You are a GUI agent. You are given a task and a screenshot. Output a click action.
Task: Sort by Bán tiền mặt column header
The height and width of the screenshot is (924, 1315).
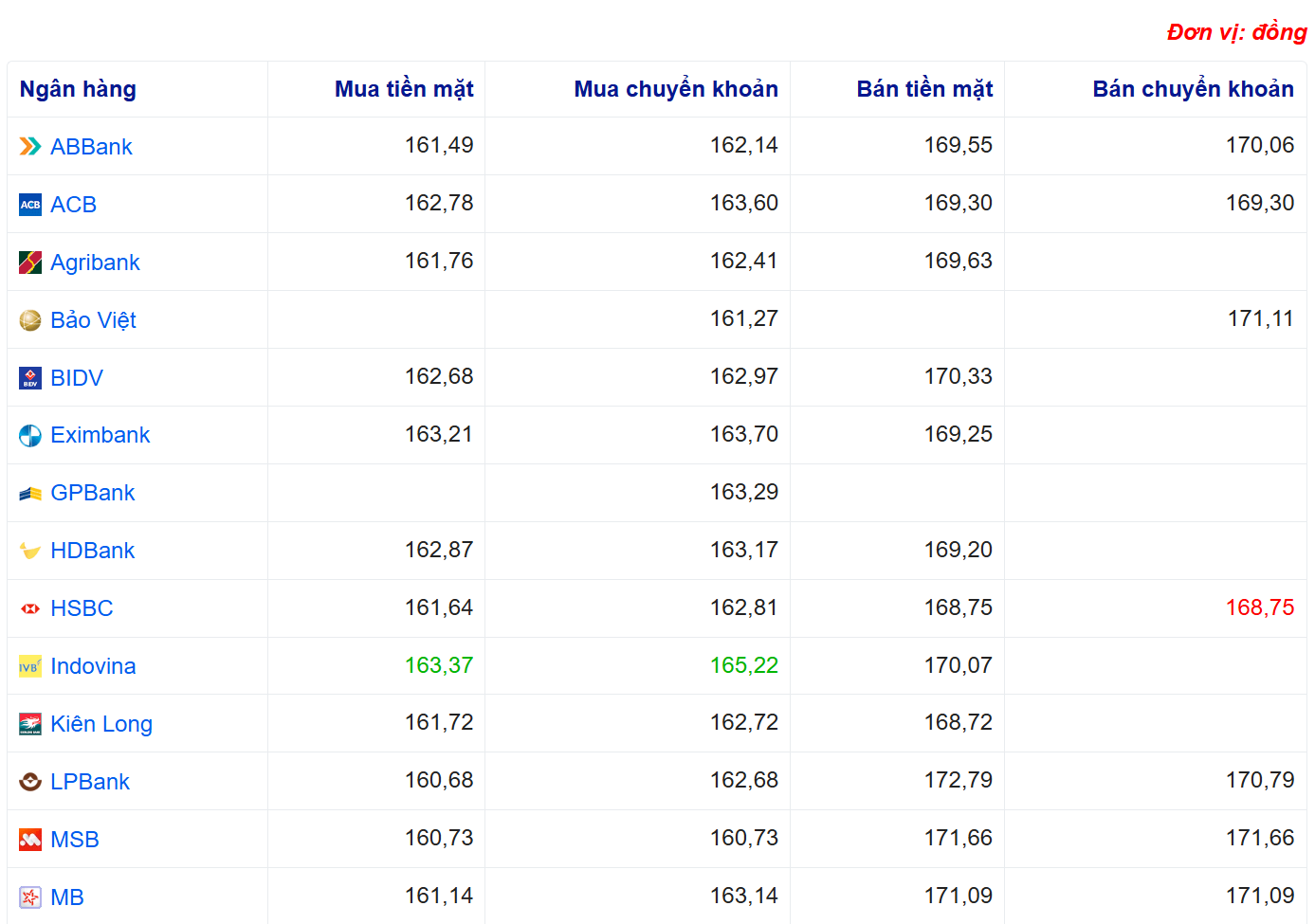click(x=923, y=89)
